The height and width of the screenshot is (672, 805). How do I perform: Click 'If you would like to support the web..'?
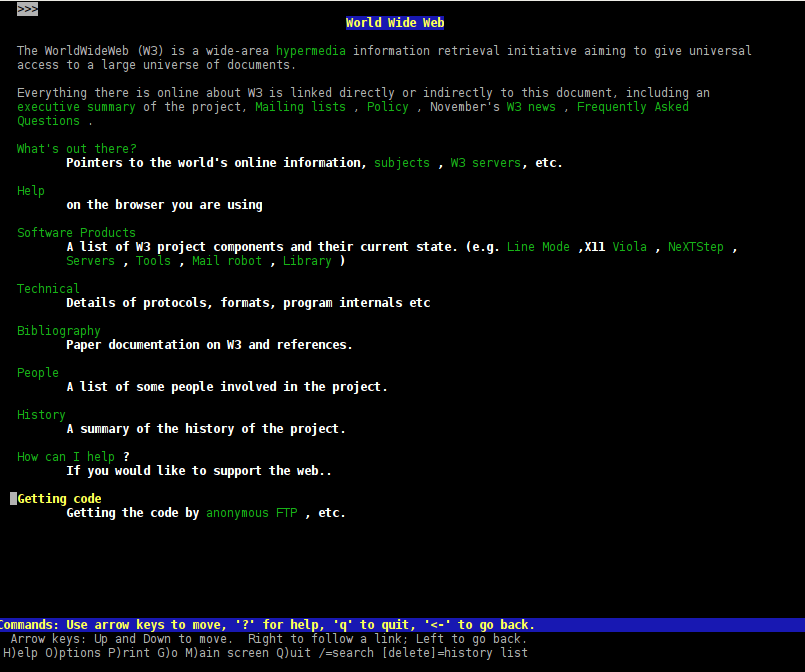(x=199, y=471)
